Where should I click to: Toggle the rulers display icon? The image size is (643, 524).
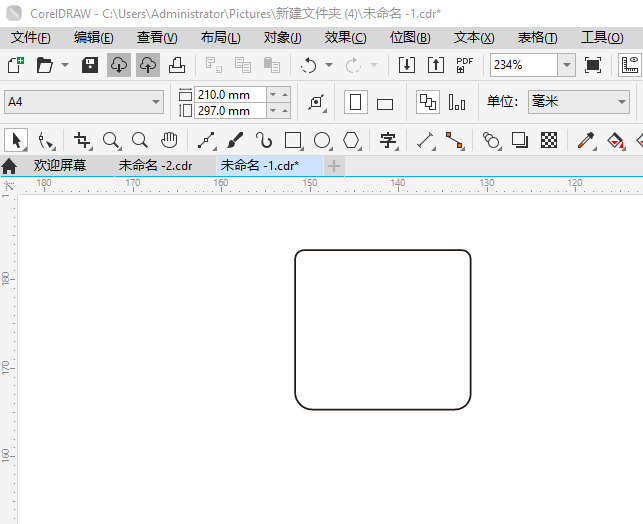(630, 65)
